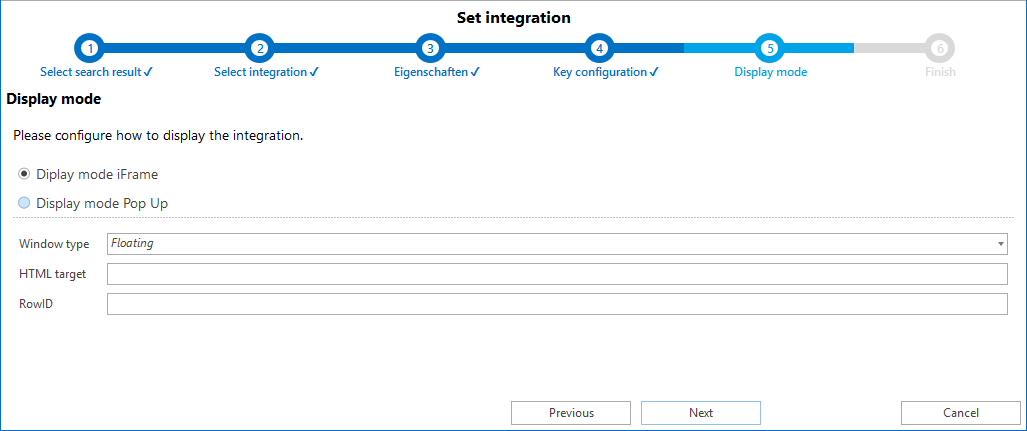Jump to Select integration step label

(266, 72)
